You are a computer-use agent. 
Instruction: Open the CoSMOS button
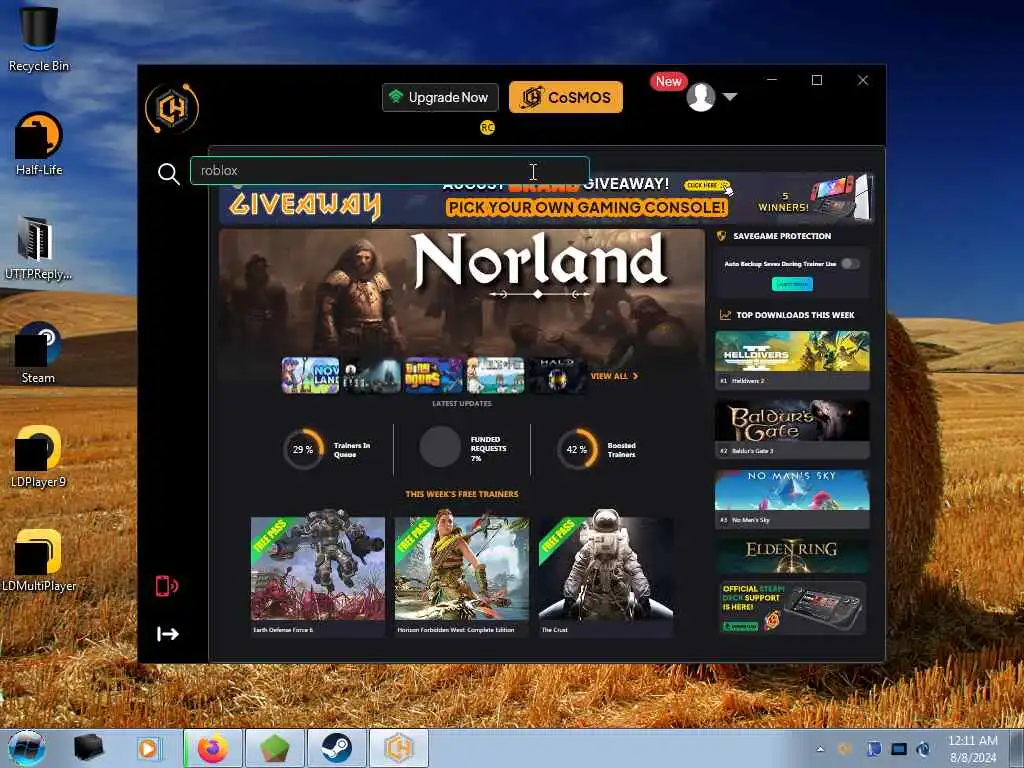566,97
